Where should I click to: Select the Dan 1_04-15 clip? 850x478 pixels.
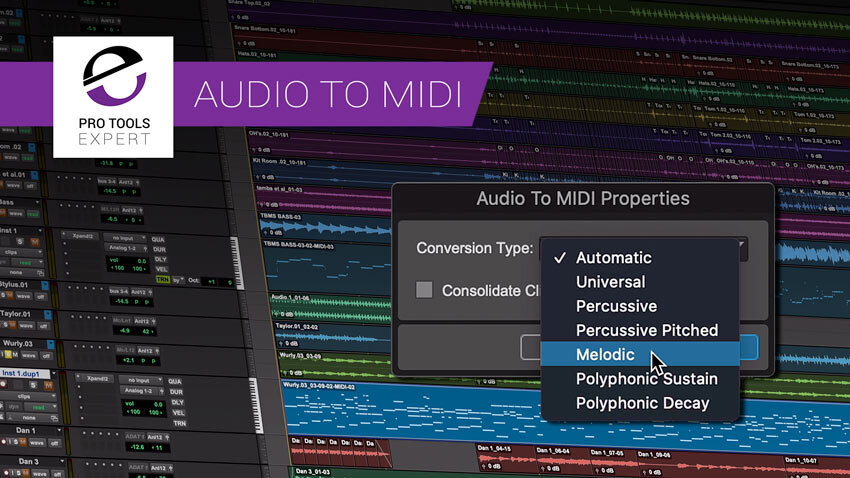point(505,458)
